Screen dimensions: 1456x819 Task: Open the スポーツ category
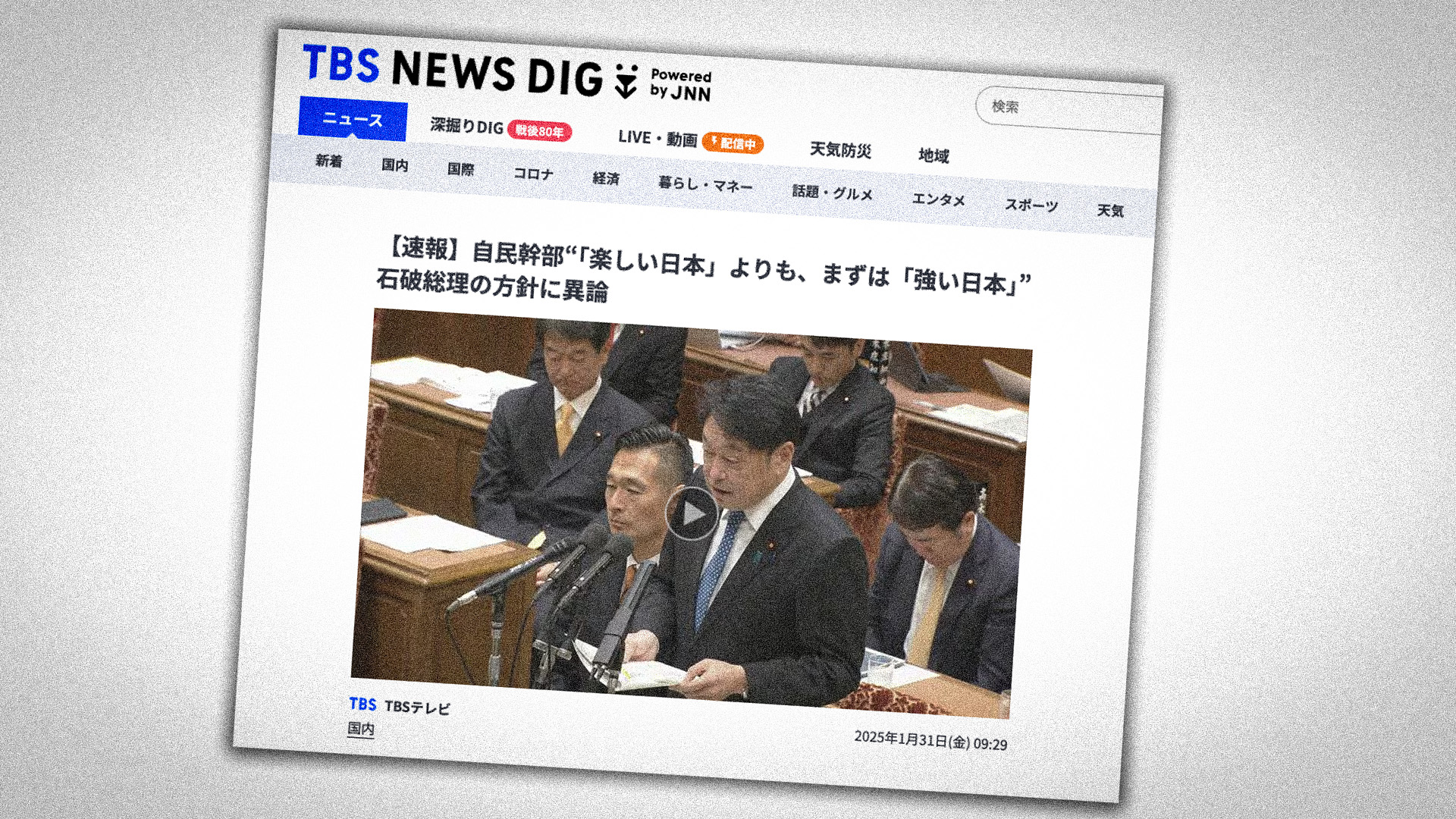[1031, 206]
